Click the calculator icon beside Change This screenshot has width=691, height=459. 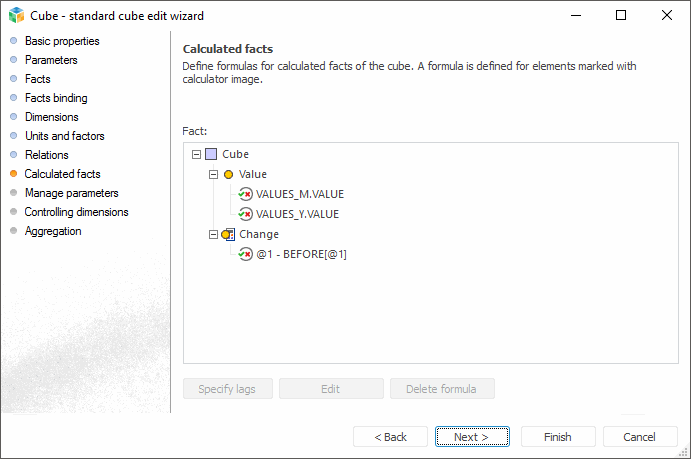(x=228, y=235)
